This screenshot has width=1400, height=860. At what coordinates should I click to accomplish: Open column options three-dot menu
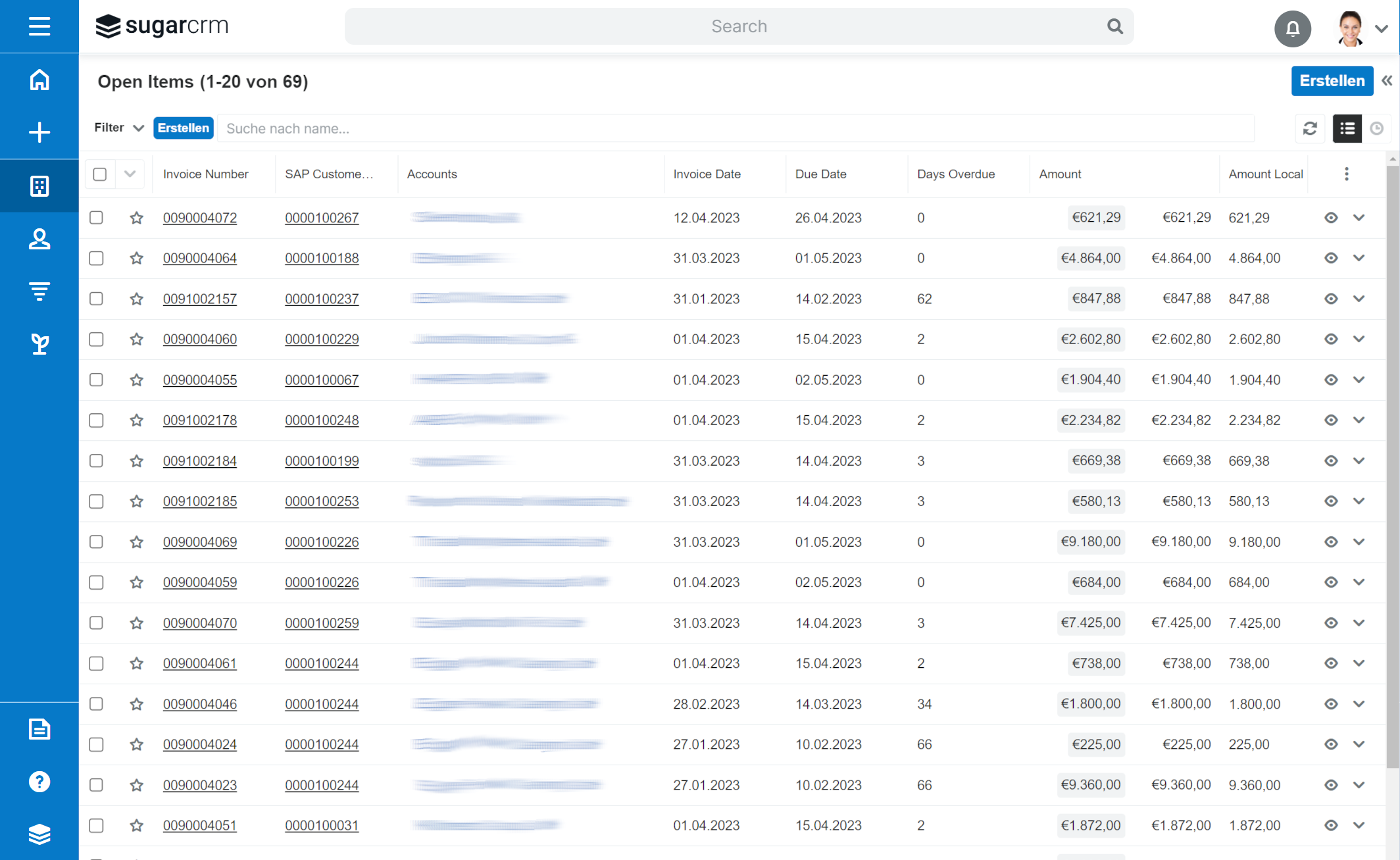[x=1347, y=174]
